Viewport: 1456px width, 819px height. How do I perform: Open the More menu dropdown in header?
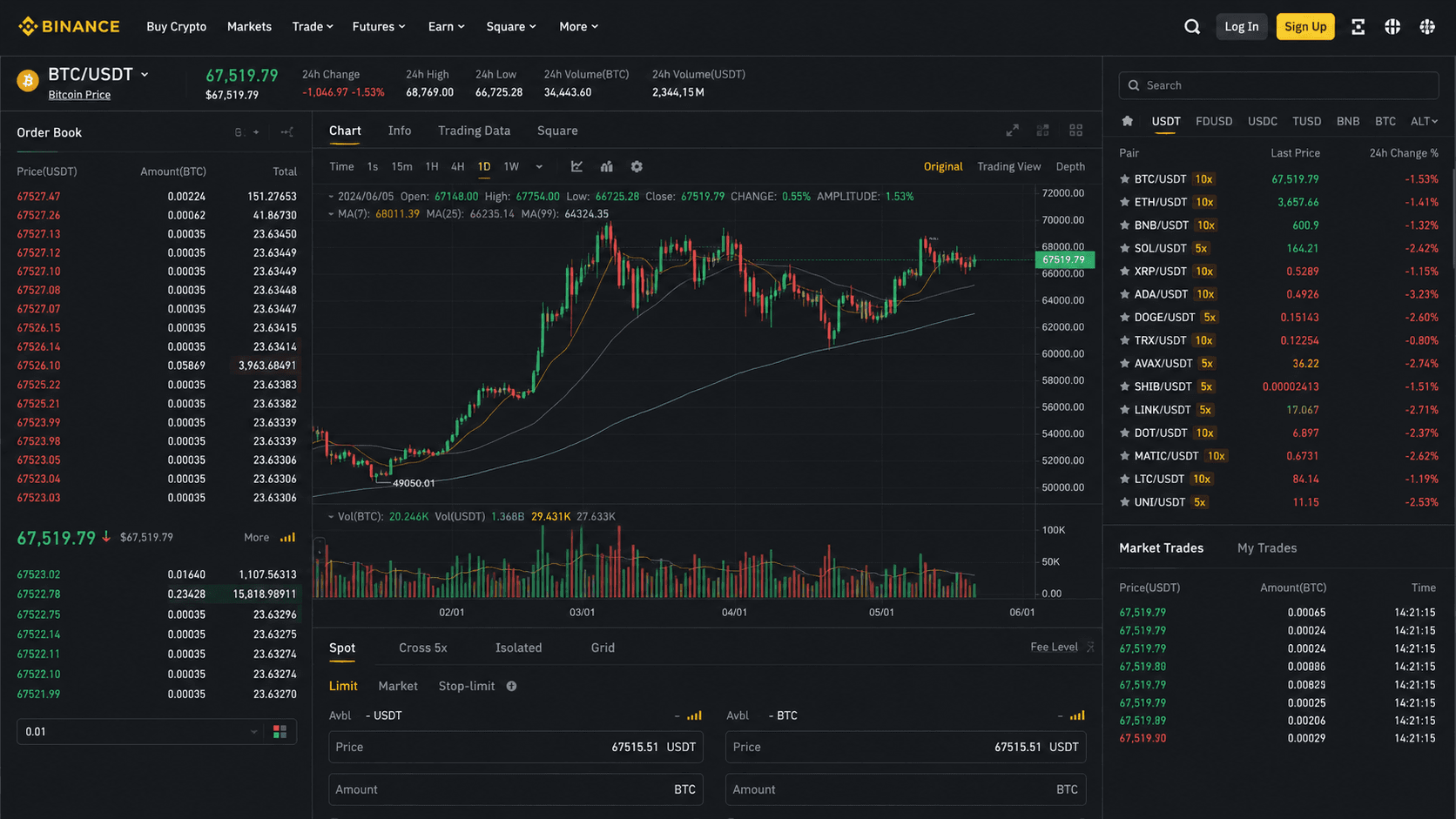pos(578,27)
